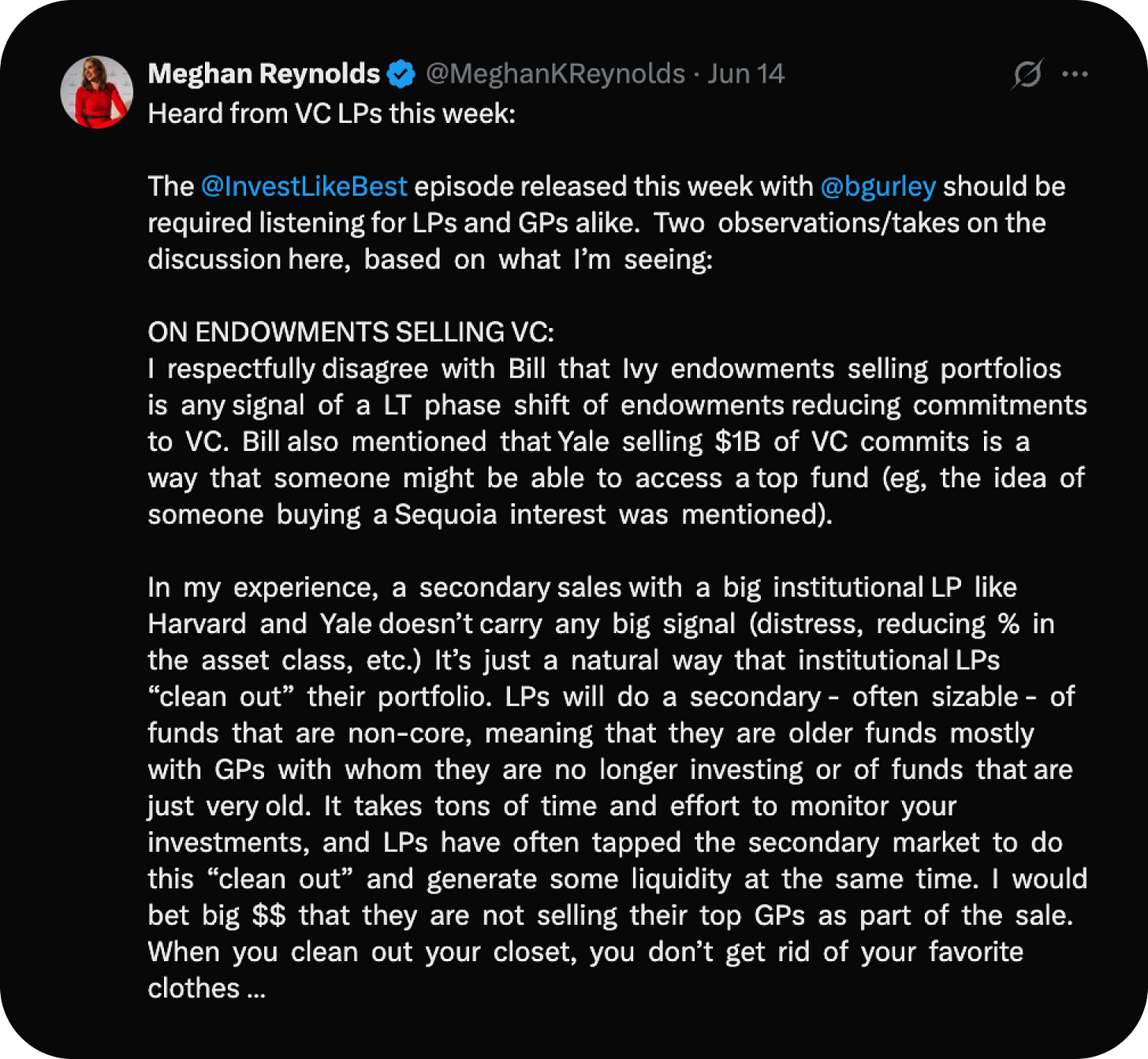This screenshot has width=1148, height=1059.
Task: Click the phrase 'bet big $$' in the post
Action: click(x=217, y=915)
